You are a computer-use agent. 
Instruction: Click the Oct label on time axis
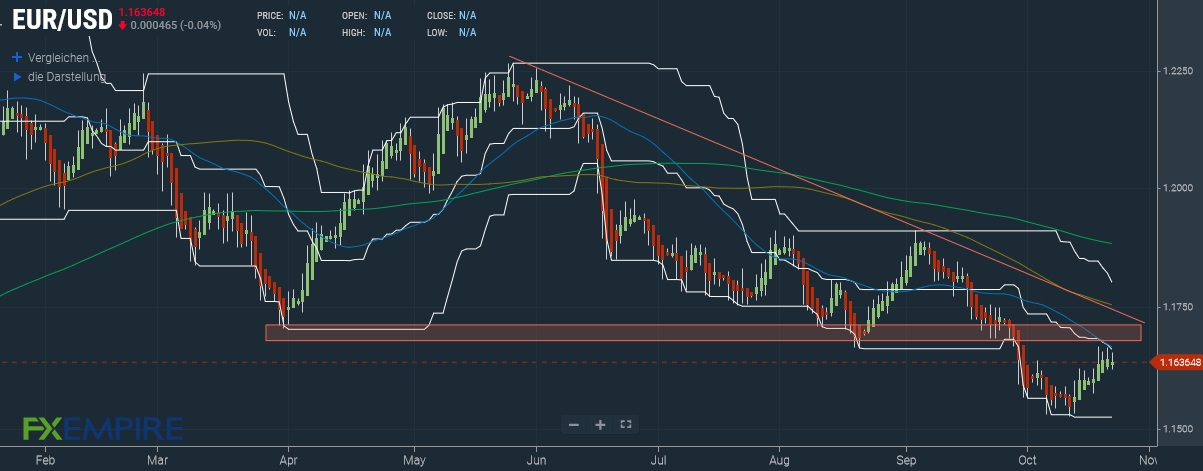(x=1027, y=461)
